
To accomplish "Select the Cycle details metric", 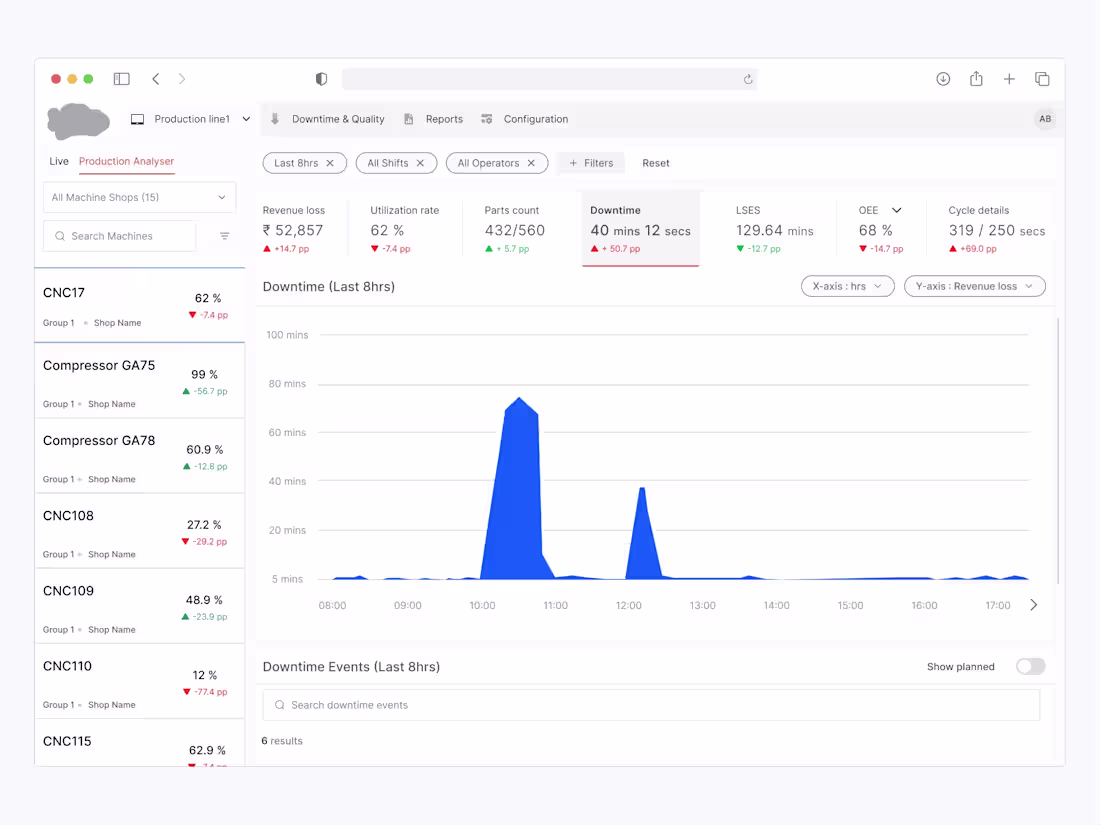I will click(x=996, y=229).
